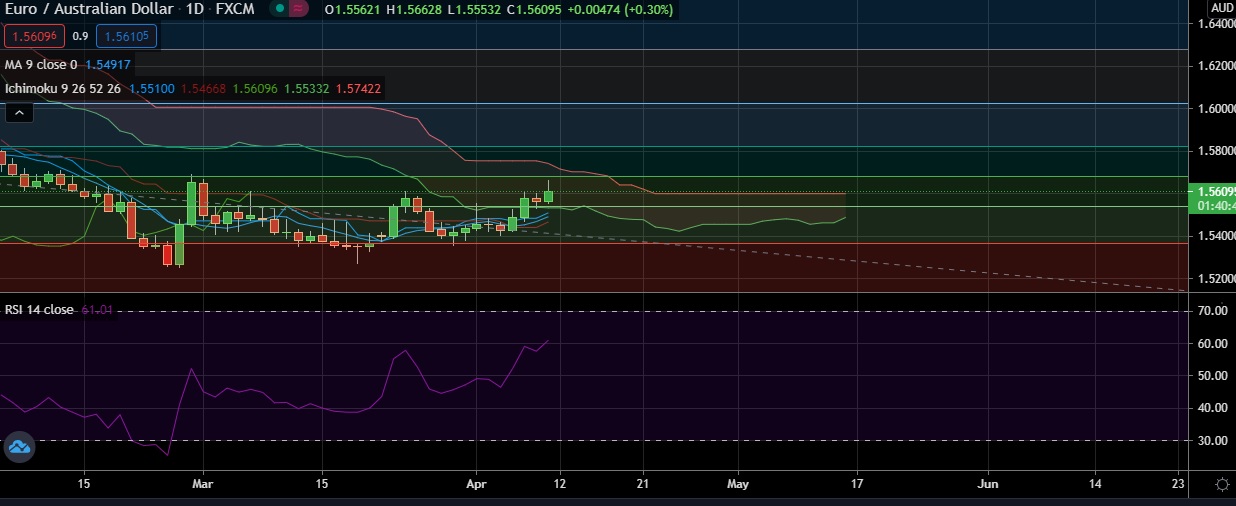Click the RSI 30.00 scale label
This screenshot has height=506, width=1236.
(1213, 441)
